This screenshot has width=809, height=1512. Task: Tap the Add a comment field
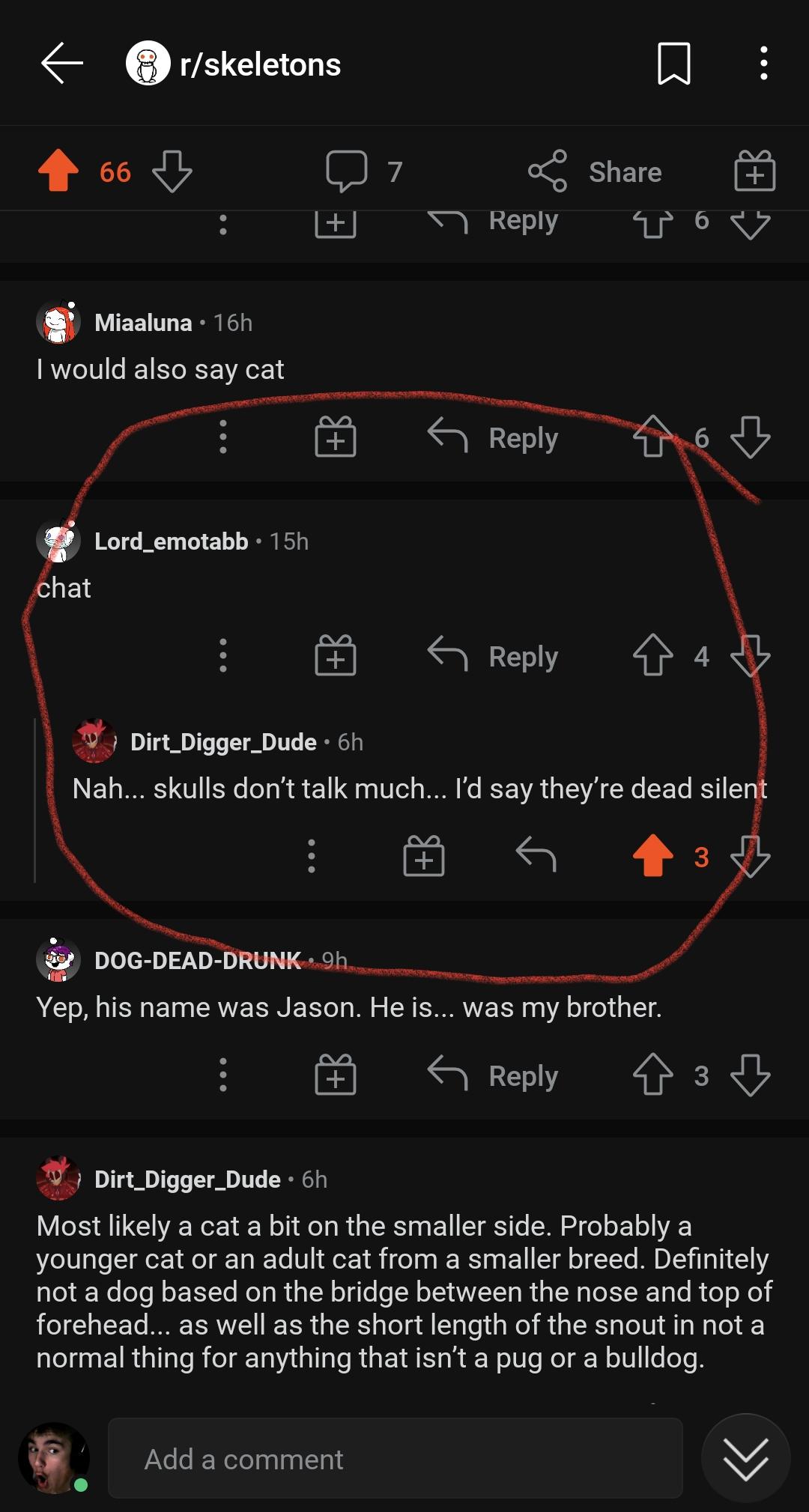[x=395, y=1459]
